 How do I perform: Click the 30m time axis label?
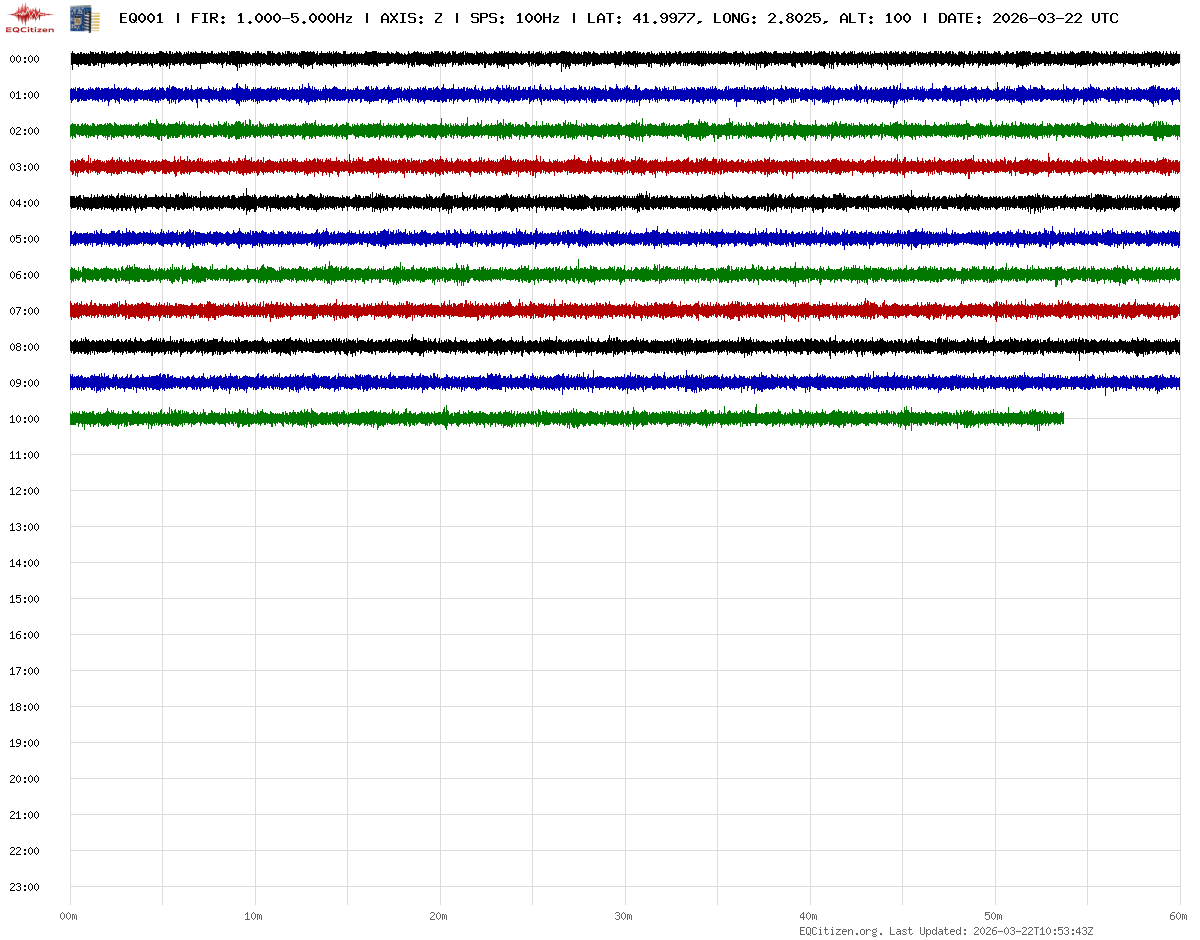[623, 916]
